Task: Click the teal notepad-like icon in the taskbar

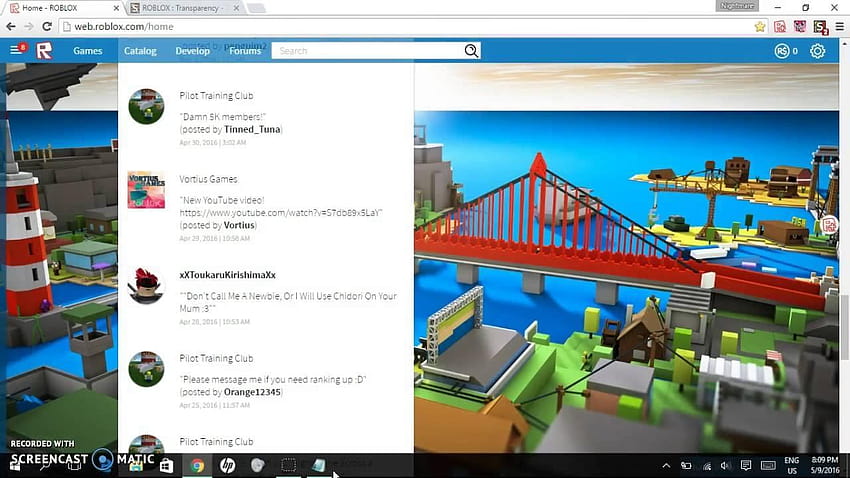Action: click(319, 465)
